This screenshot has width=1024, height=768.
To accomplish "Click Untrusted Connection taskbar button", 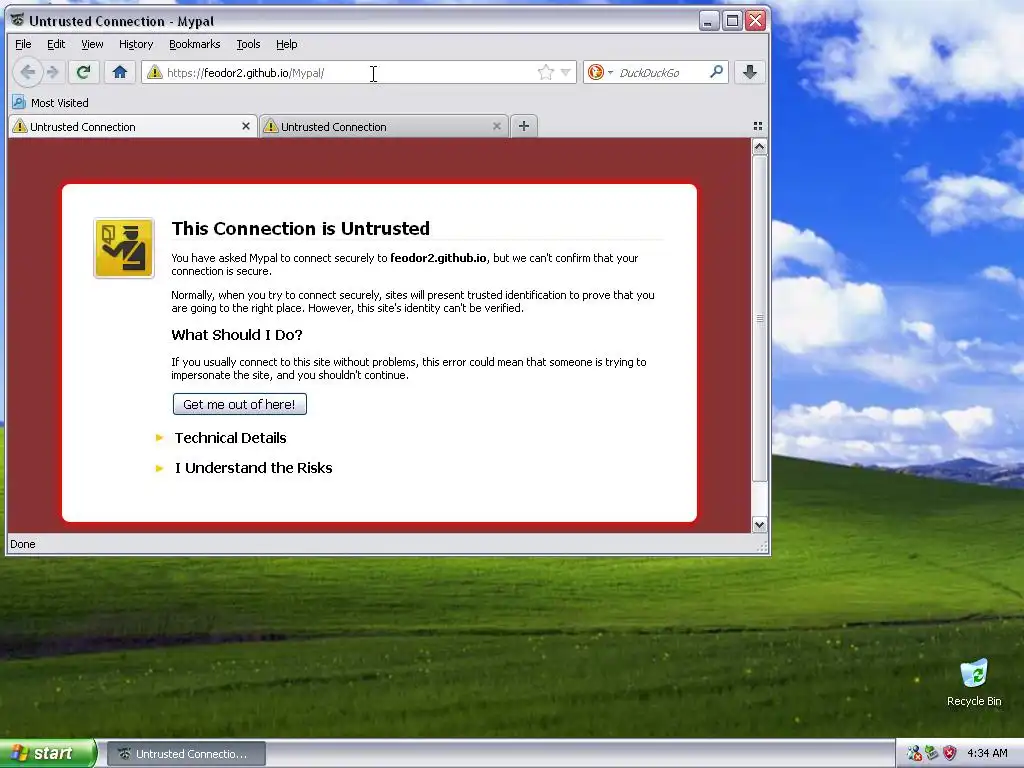I will 186,754.
